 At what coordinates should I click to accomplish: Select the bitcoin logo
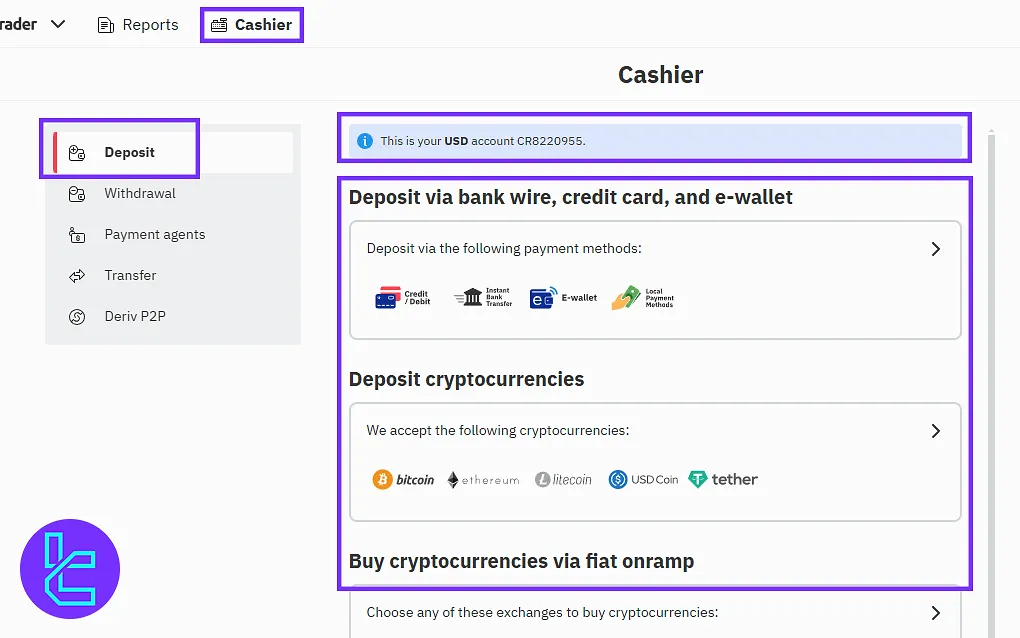(x=403, y=480)
